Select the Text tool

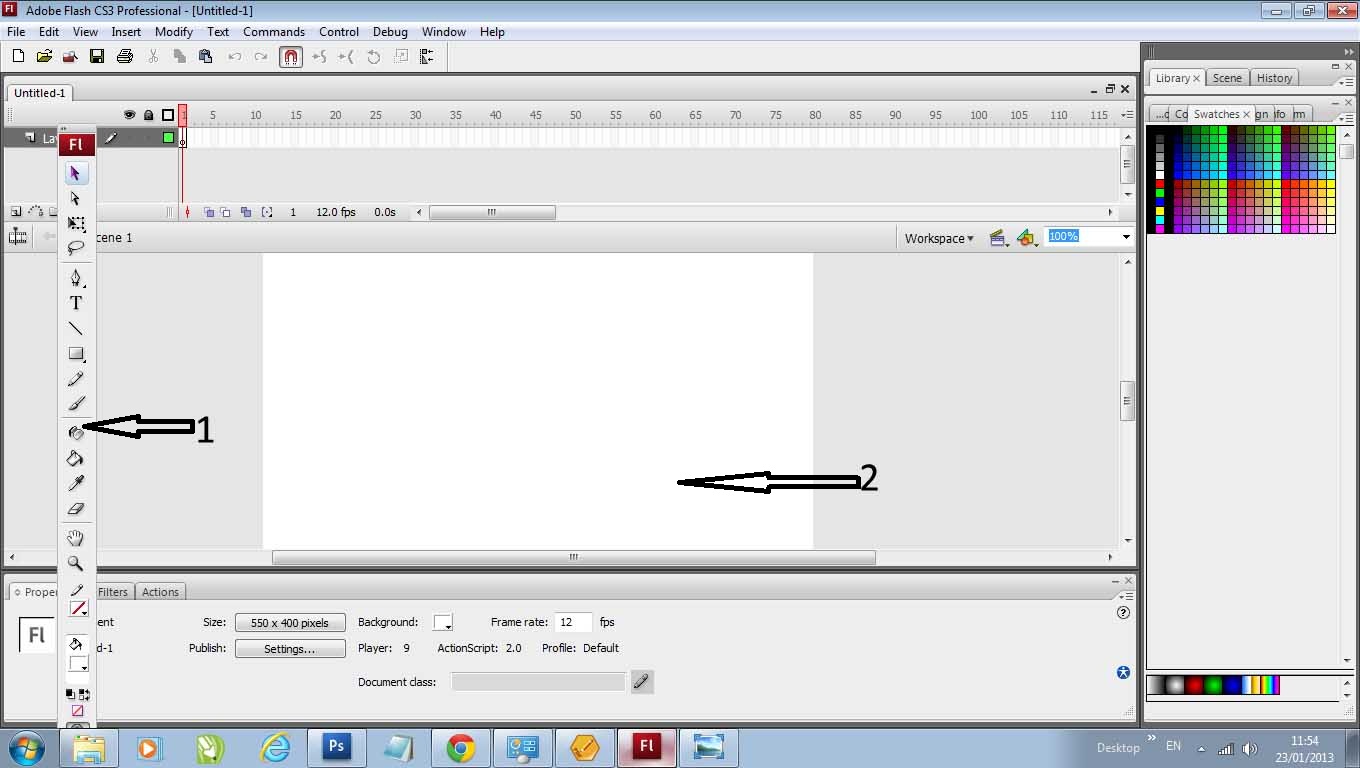(75, 303)
